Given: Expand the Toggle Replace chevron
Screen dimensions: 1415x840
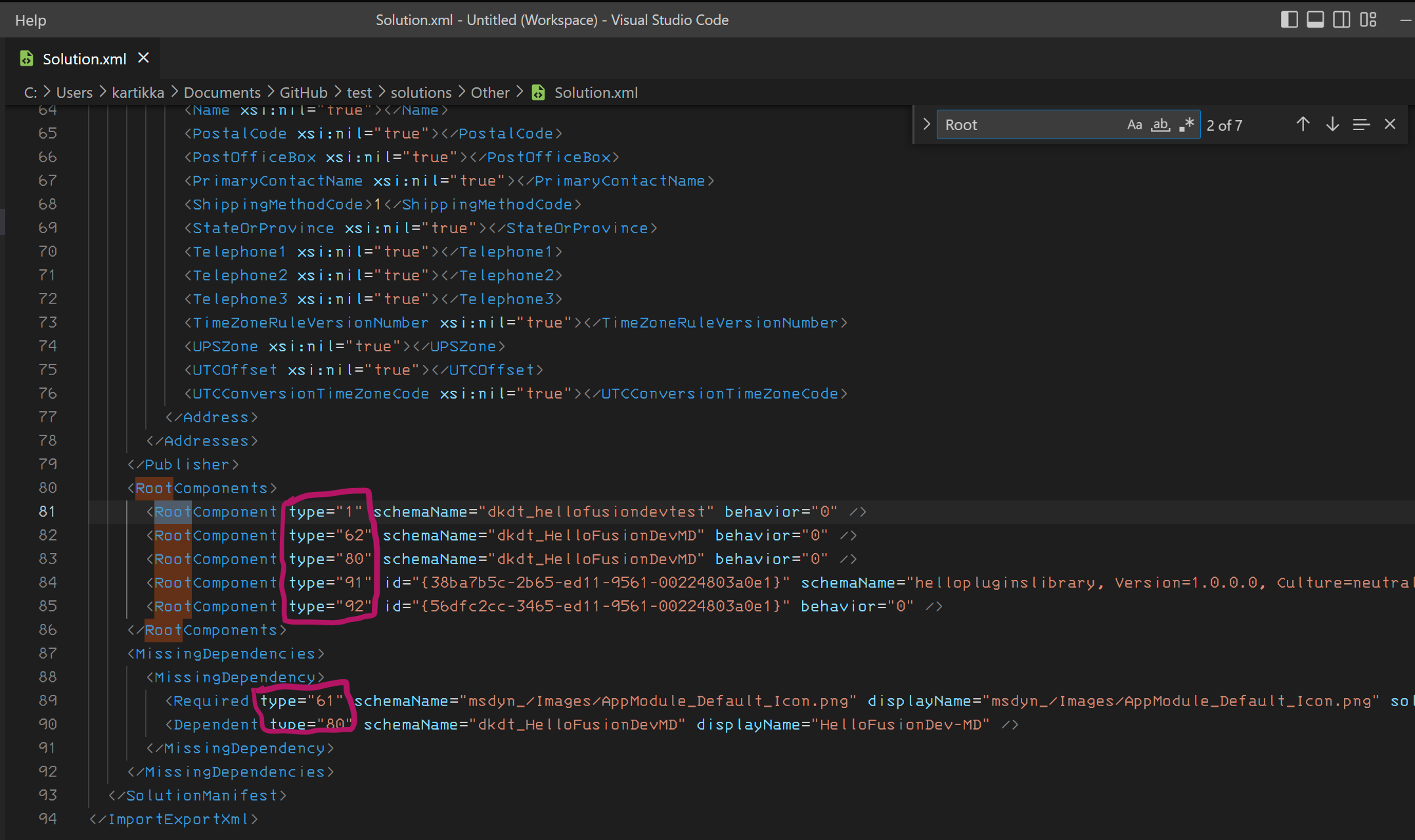Looking at the screenshot, I should click(926, 124).
